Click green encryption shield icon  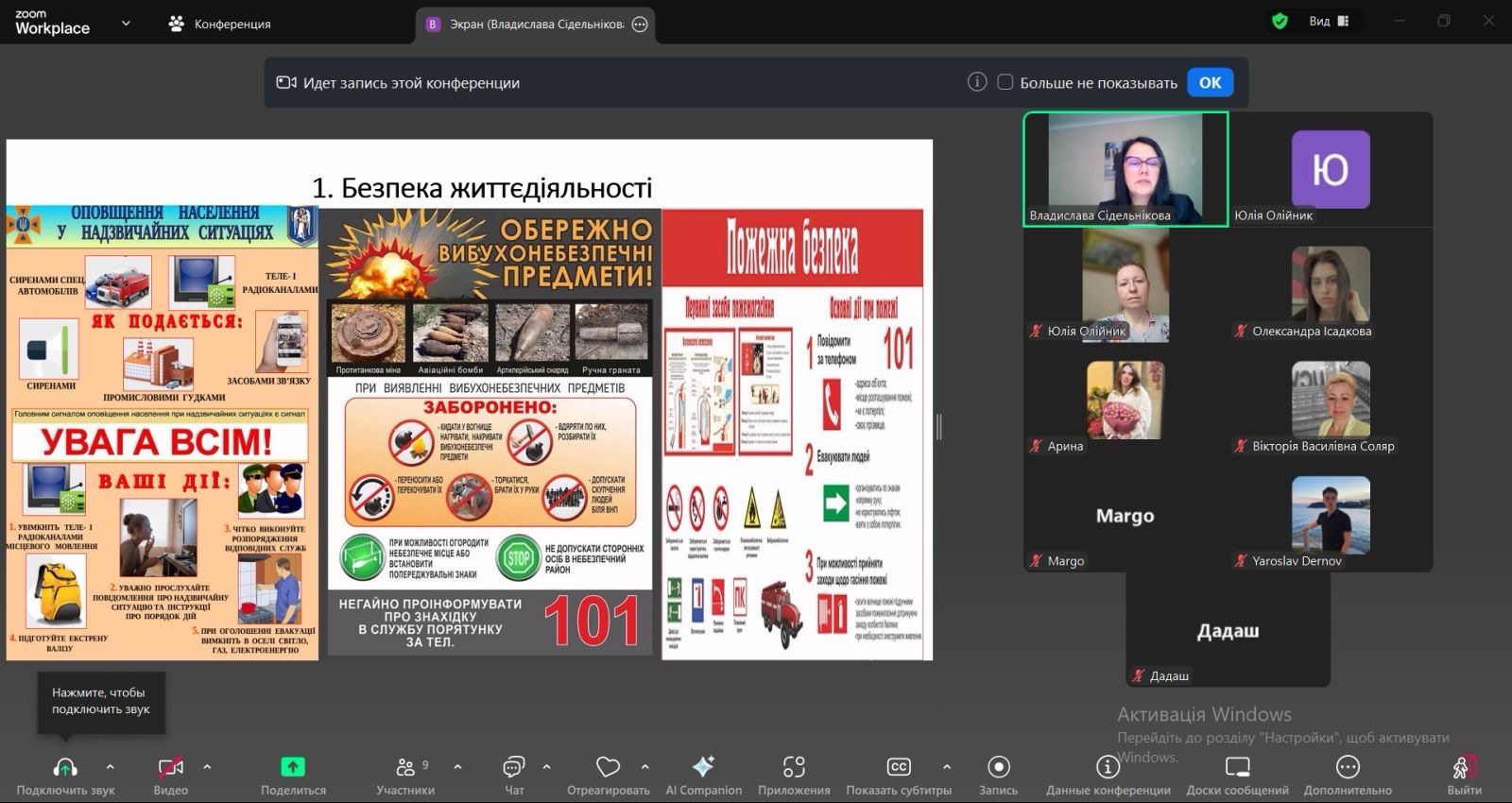pyautogui.click(x=1280, y=21)
